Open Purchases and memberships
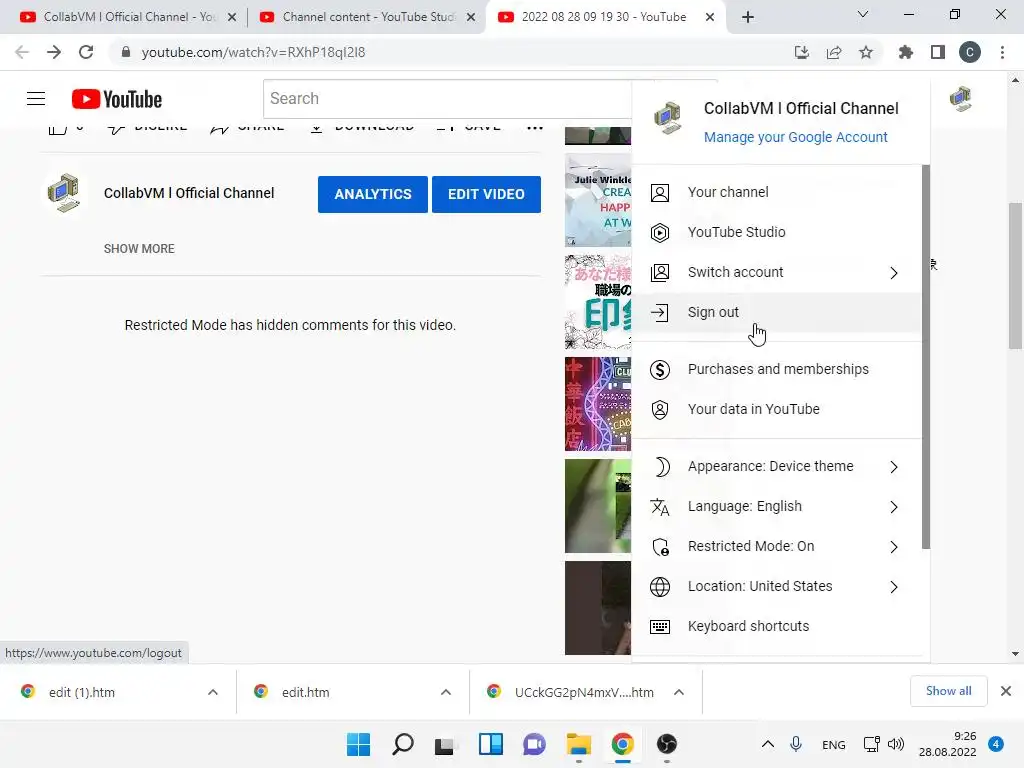1024x768 pixels. (x=776, y=369)
